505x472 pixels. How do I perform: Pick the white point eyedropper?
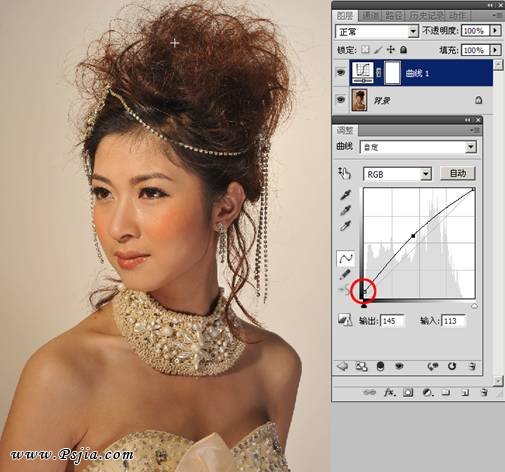point(345,226)
